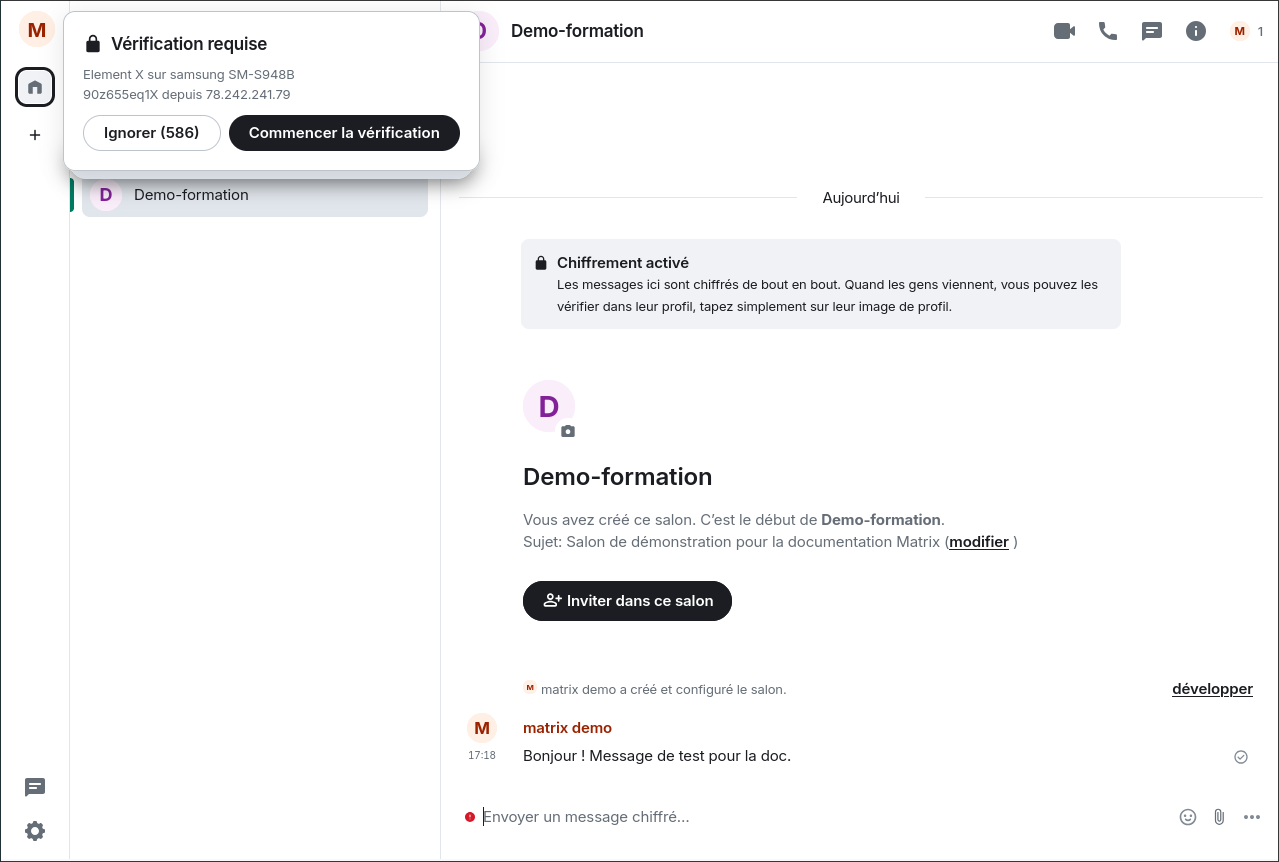Click the 17:18 message timestamp

[x=482, y=756]
